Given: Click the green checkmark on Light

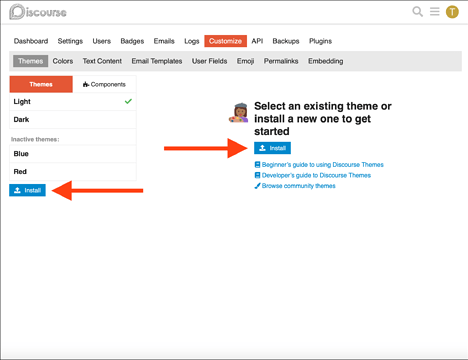Looking at the screenshot, I should coord(128,101).
